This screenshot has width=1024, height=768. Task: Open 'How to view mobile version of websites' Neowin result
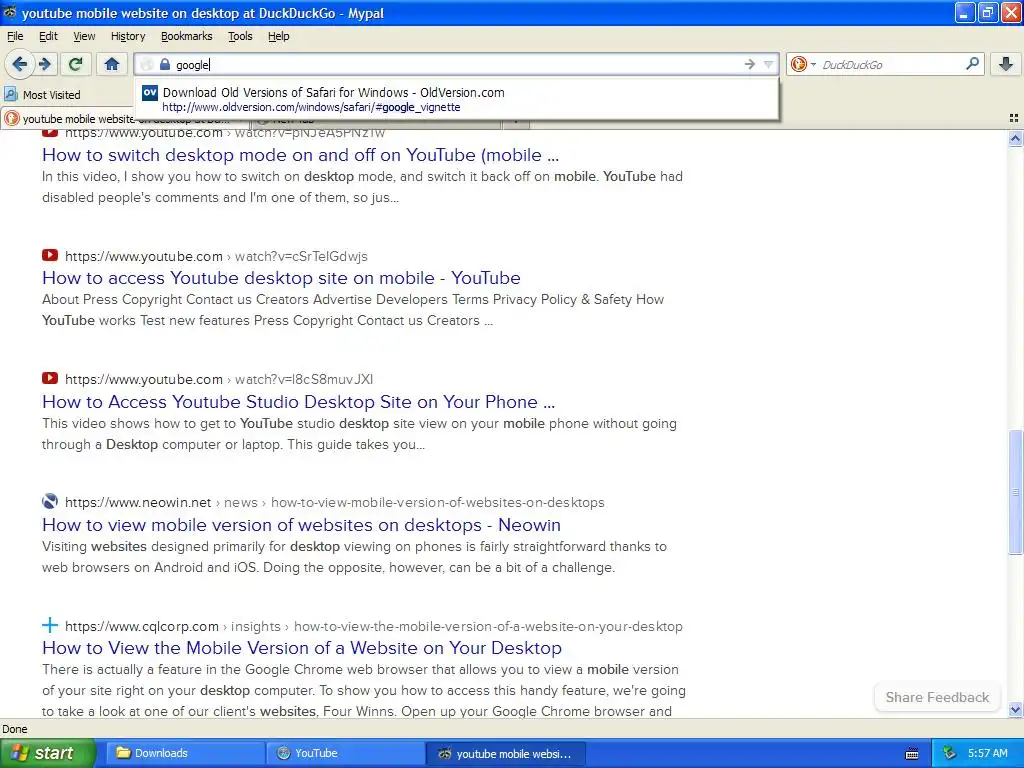[x=301, y=524]
